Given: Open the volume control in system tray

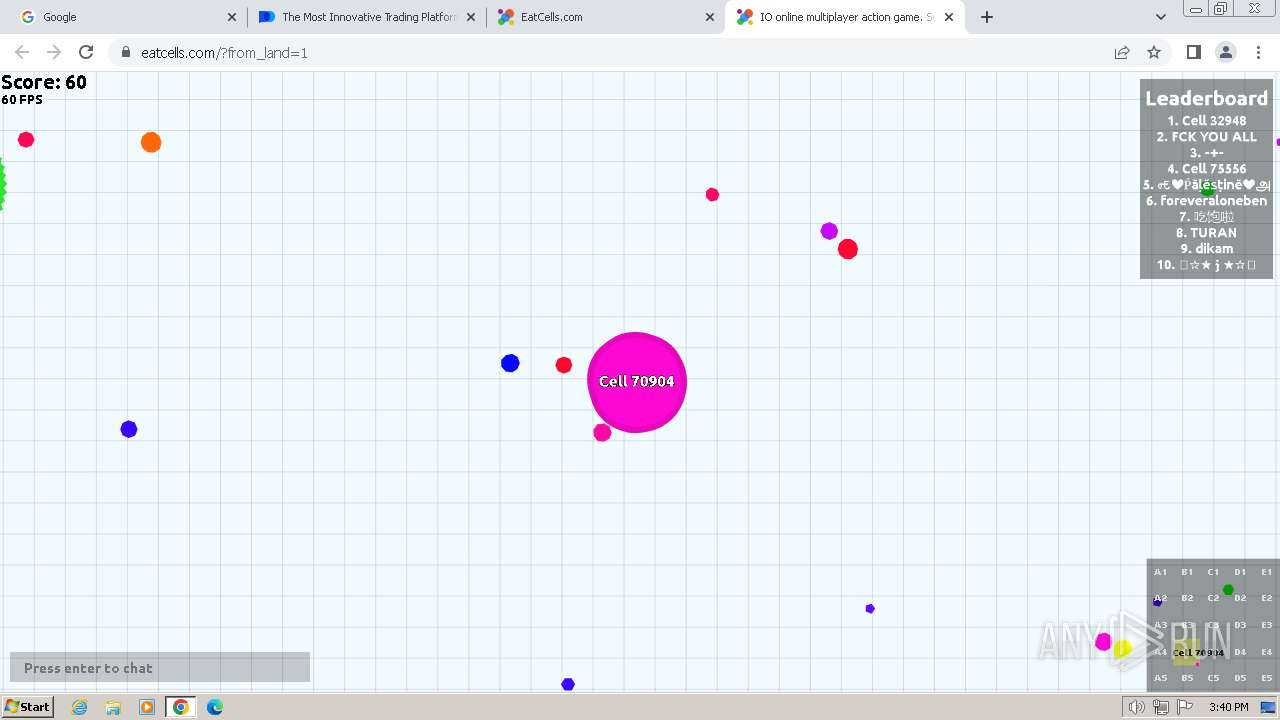Looking at the screenshot, I should (1136, 707).
